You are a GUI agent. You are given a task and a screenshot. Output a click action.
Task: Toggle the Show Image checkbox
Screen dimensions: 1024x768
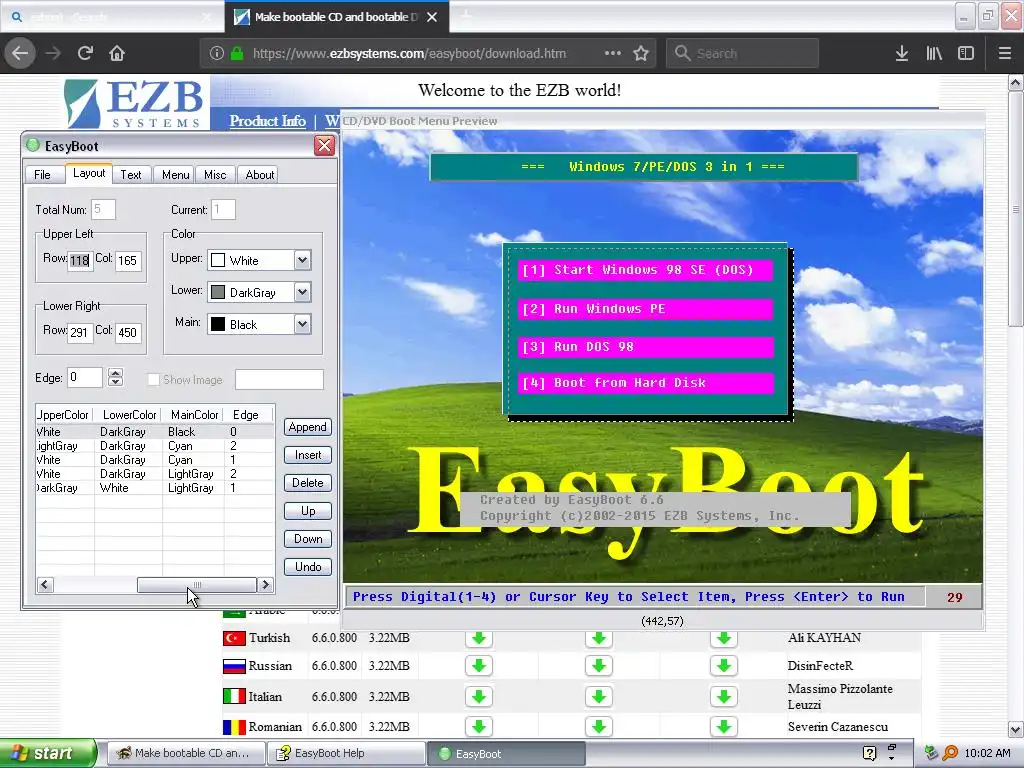(153, 379)
